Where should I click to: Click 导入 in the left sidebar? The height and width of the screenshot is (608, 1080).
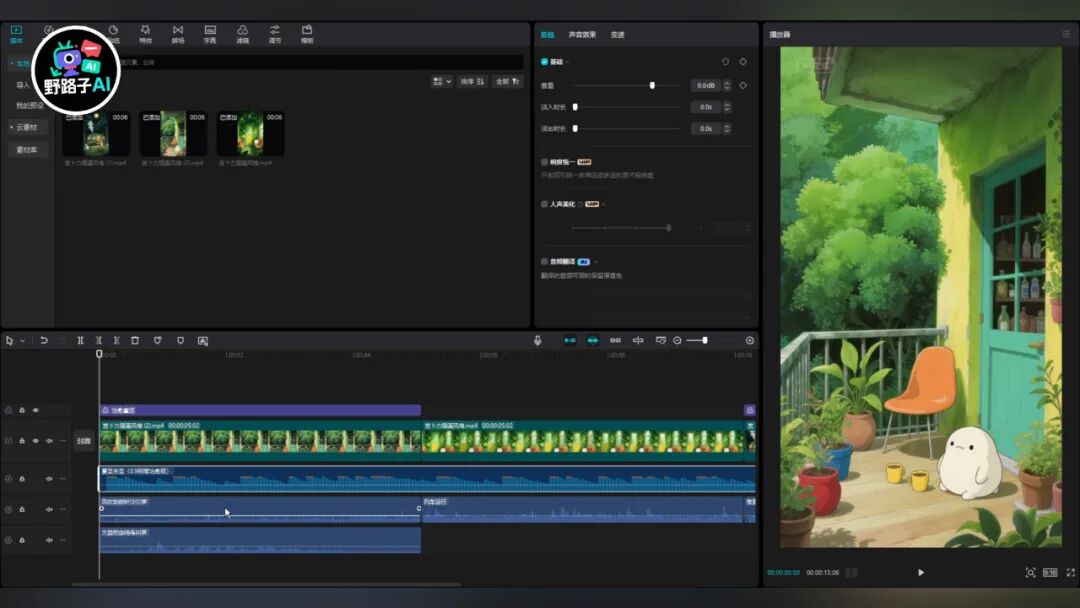coord(23,85)
